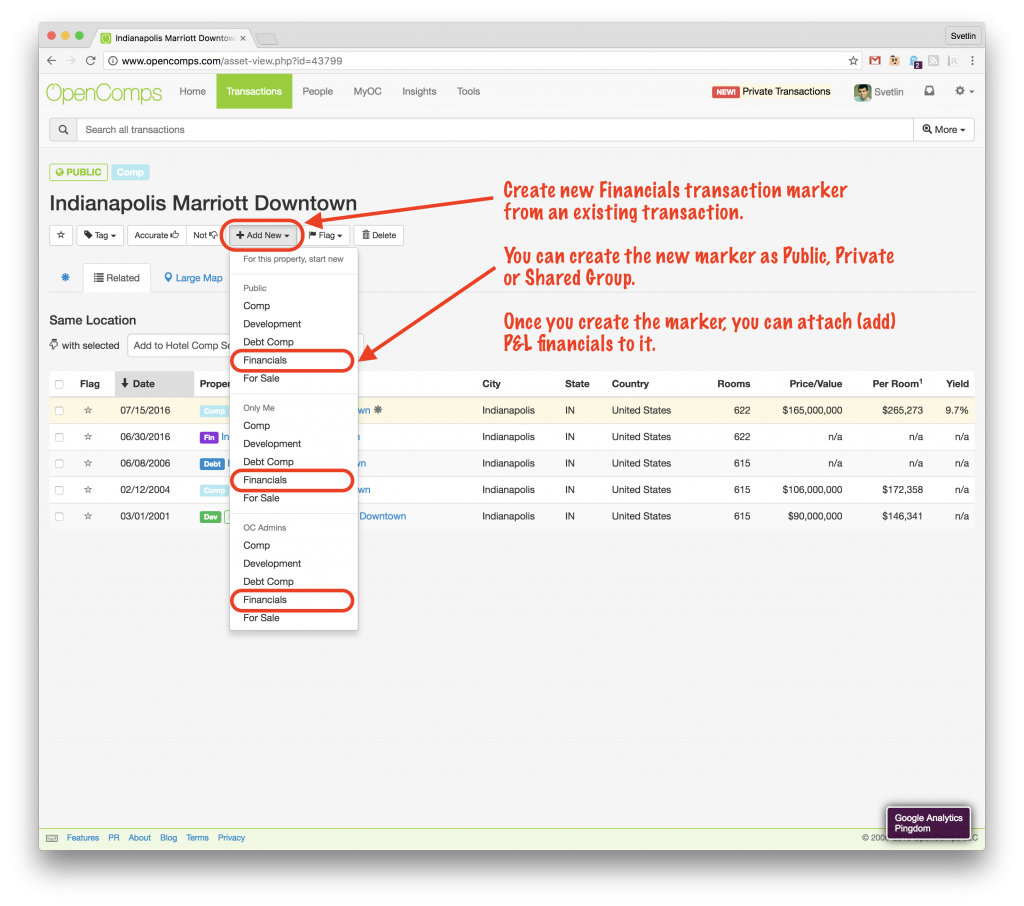1024x906 pixels.
Task: Open the Gmail extension icon
Action: pos(874,61)
